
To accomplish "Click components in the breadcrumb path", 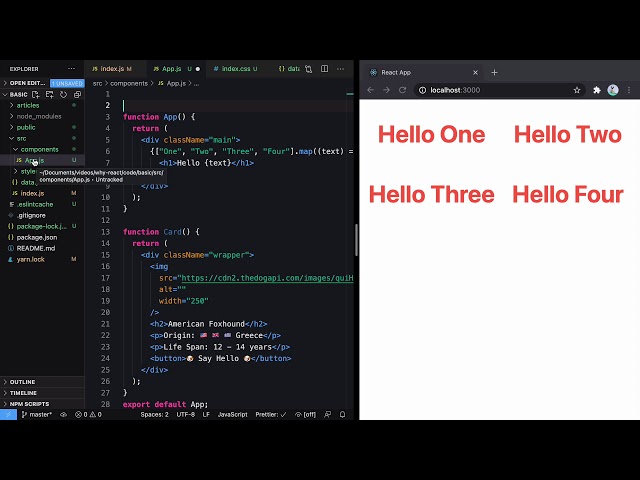I will pos(129,83).
